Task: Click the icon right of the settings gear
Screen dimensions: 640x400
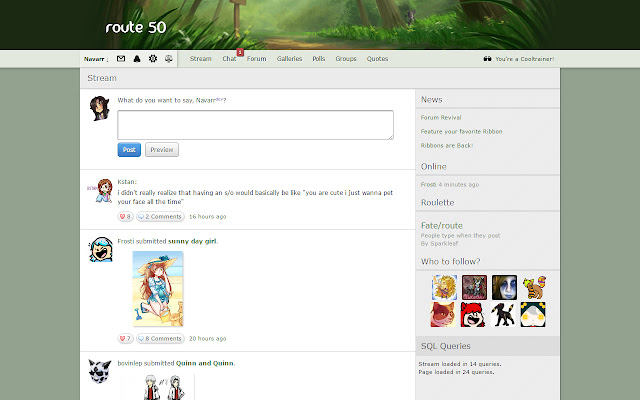Action: tap(169, 59)
